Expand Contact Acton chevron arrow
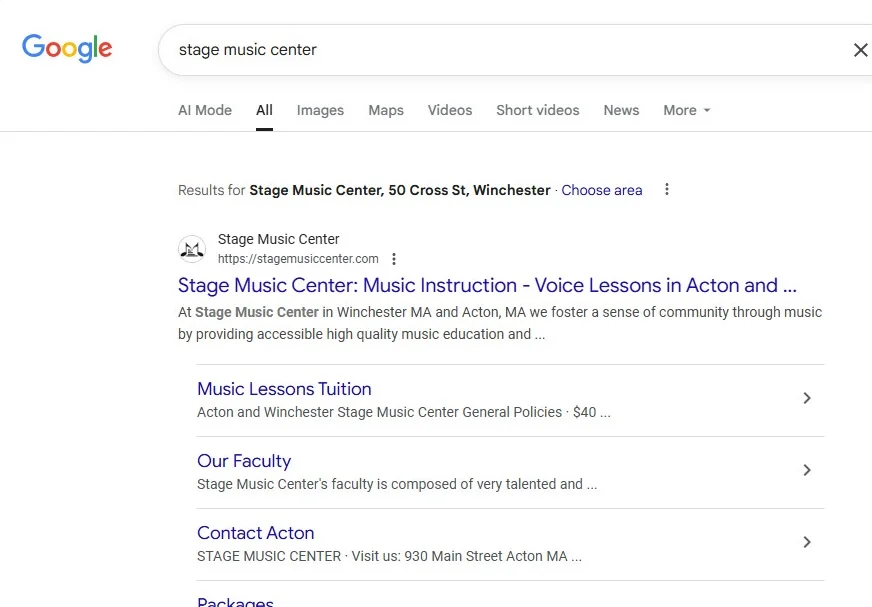The height and width of the screenshot is (607, 872). point(807,543)
